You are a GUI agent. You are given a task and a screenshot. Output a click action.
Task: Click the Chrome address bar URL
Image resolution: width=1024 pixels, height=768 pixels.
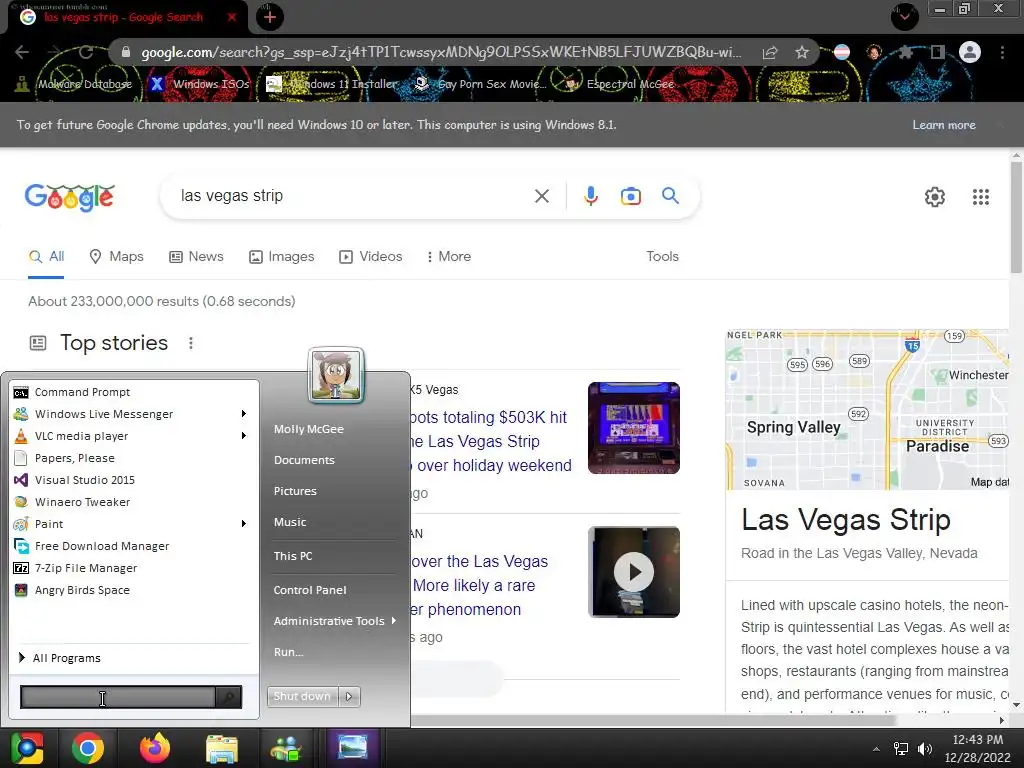[x=441, y=52]
